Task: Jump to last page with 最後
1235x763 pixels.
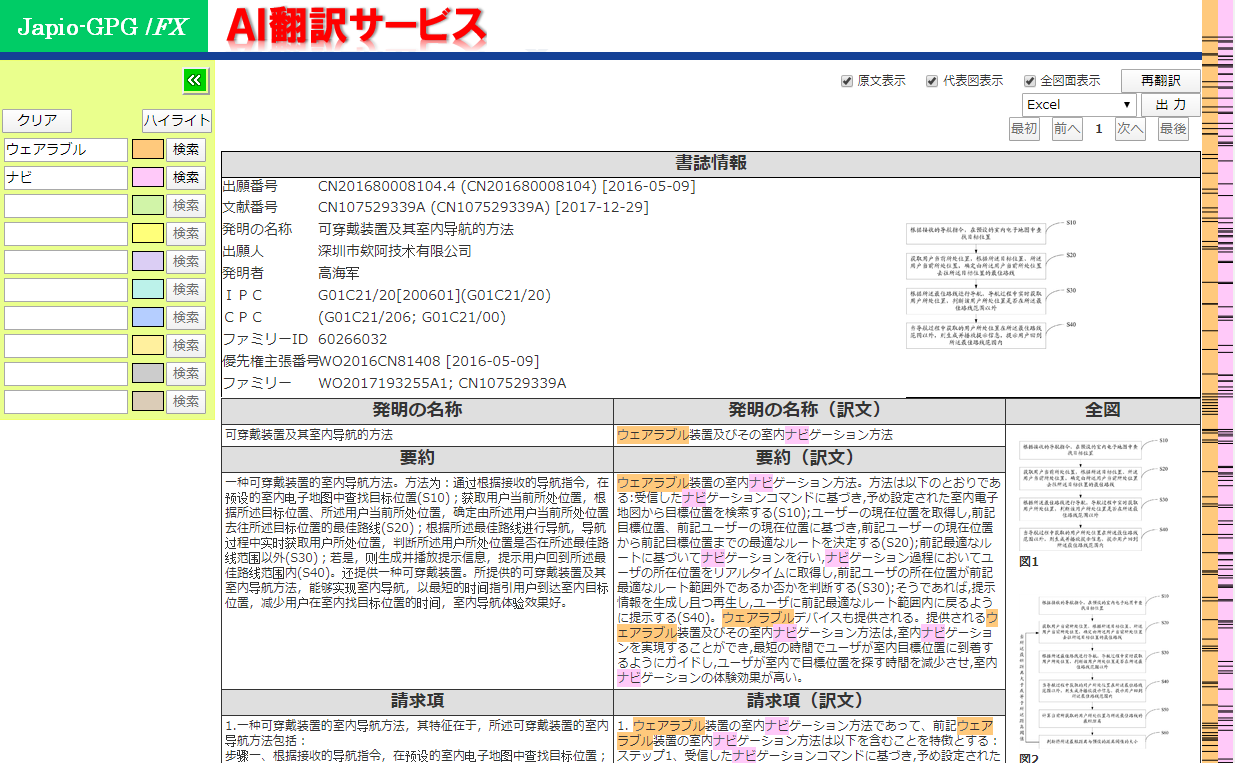Action: (x=1173, y=129)
